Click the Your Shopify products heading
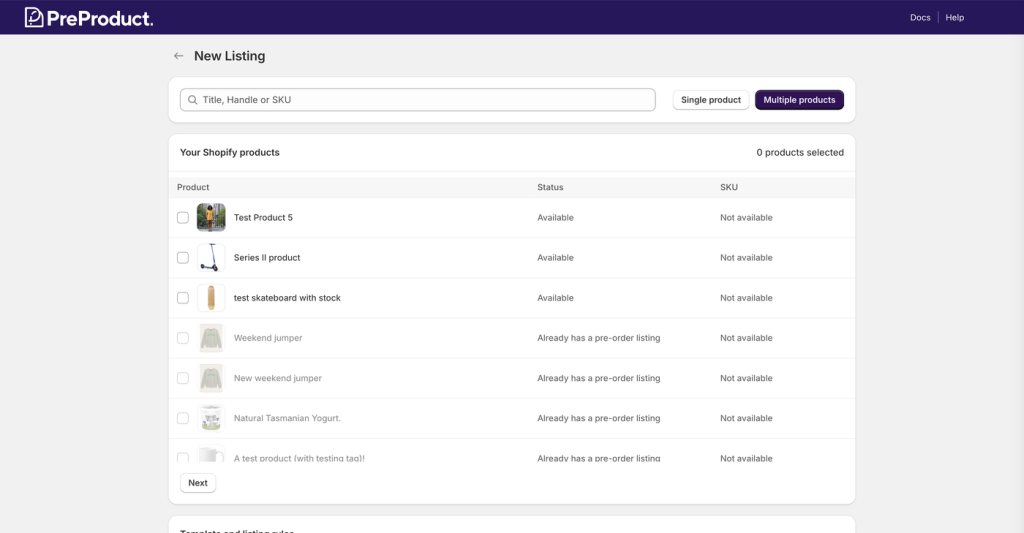Screen dimensions: 1024x533 [230, 152]
